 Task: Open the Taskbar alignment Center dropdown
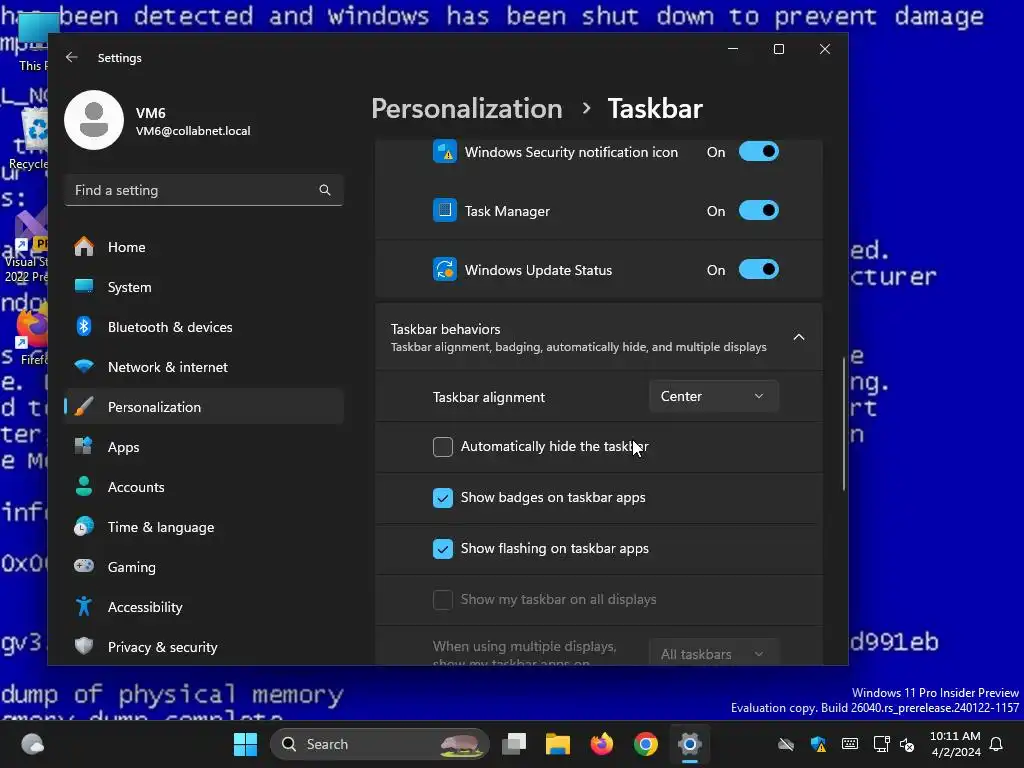click(714, 396)
